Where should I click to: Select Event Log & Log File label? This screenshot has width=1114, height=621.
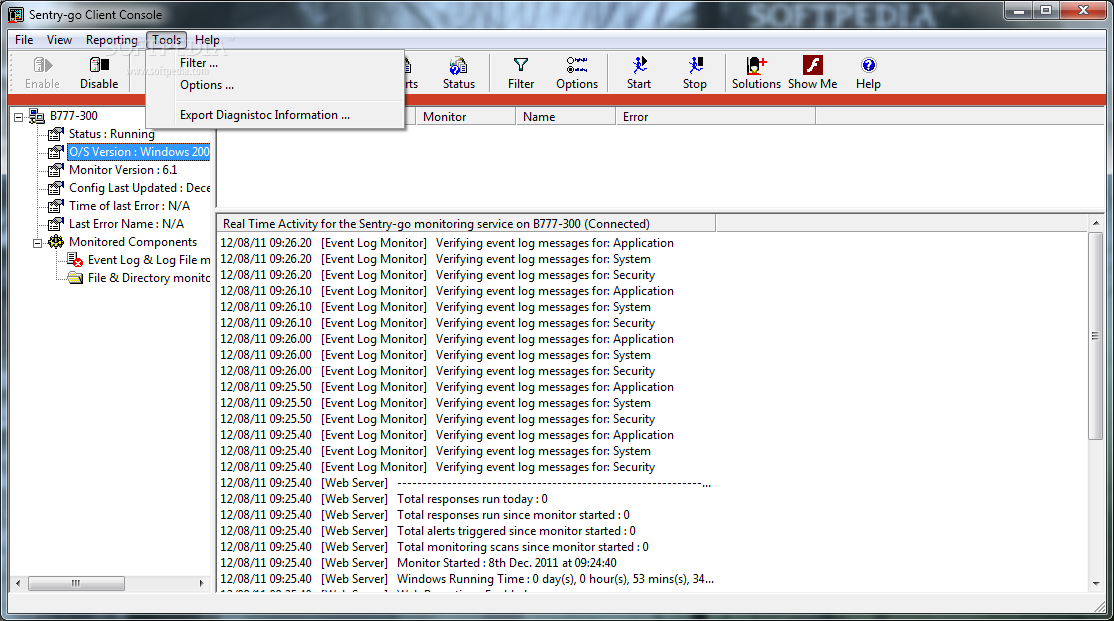click(x=149, y=260)
